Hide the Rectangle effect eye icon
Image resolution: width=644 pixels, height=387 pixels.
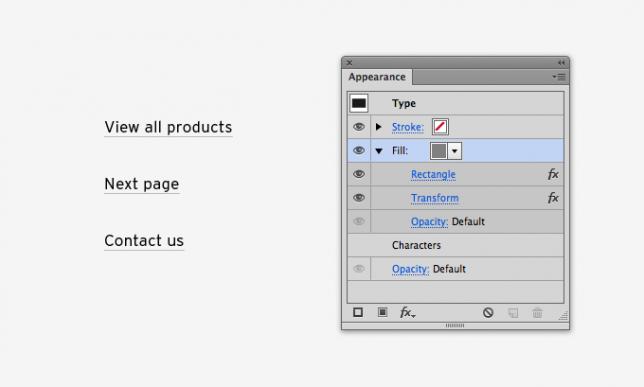pyautogui.click(x=359, y=174)
